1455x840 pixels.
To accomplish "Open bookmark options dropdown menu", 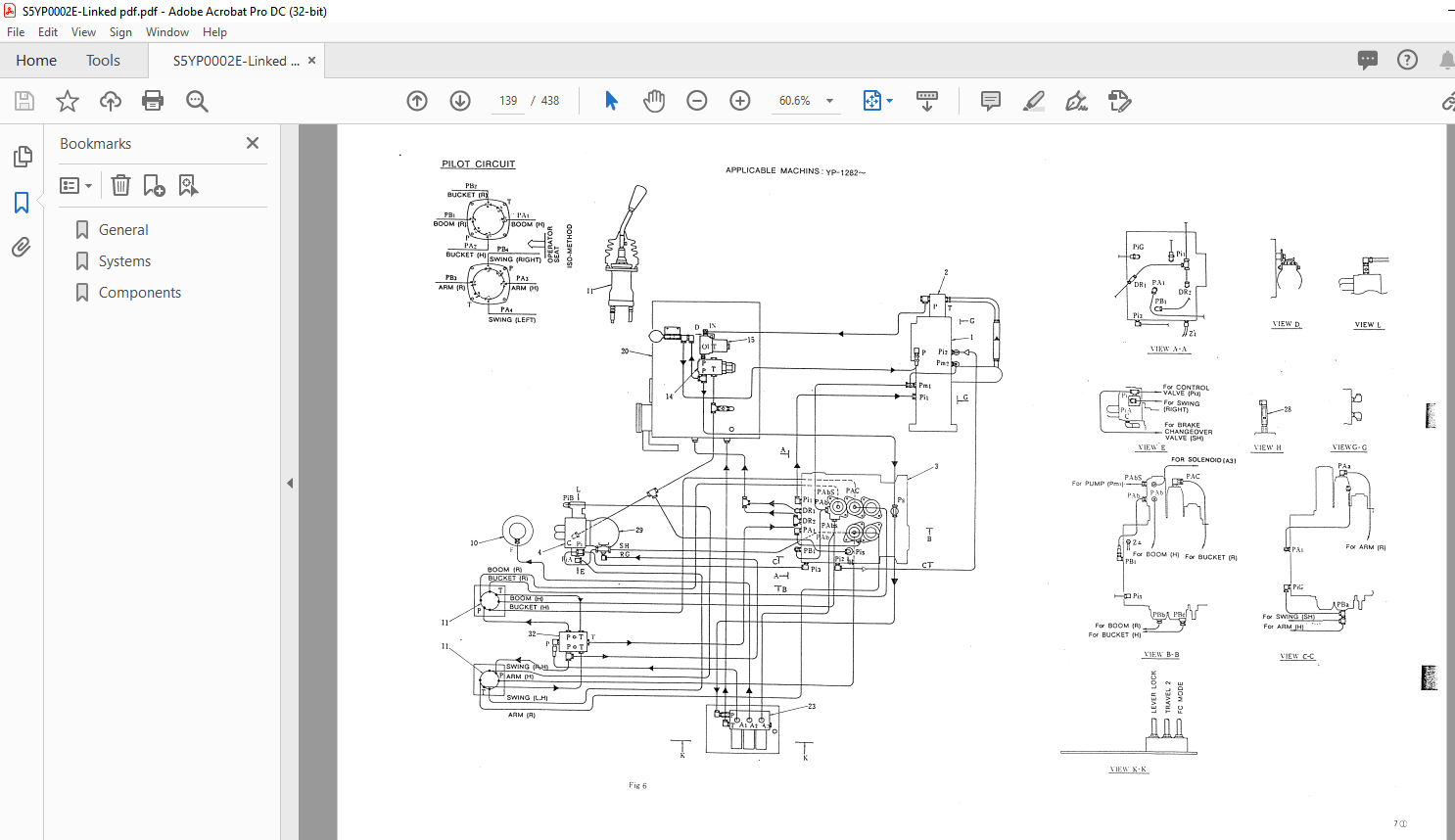I will [76, 185].
